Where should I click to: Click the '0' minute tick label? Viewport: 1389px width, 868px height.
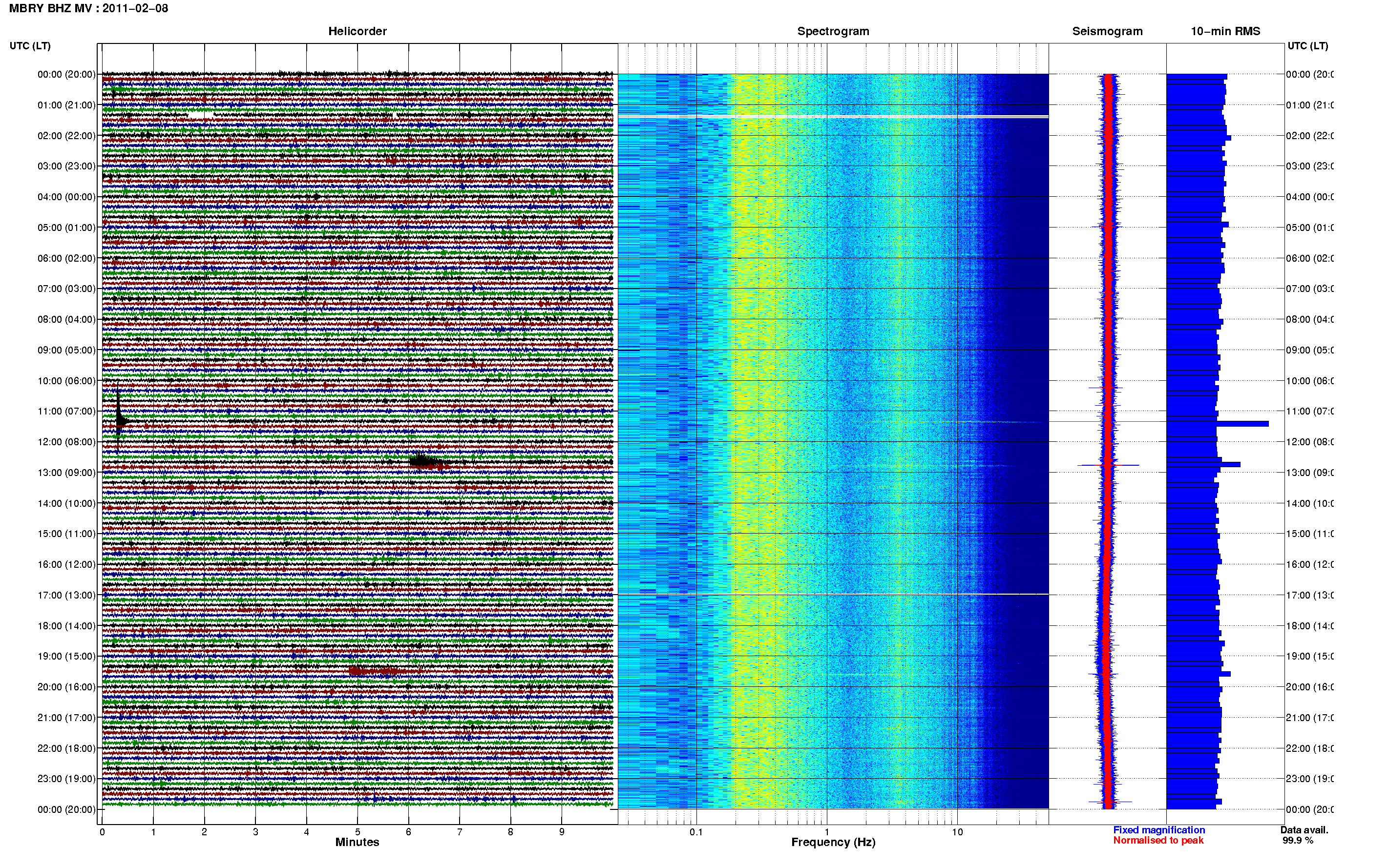102,832
